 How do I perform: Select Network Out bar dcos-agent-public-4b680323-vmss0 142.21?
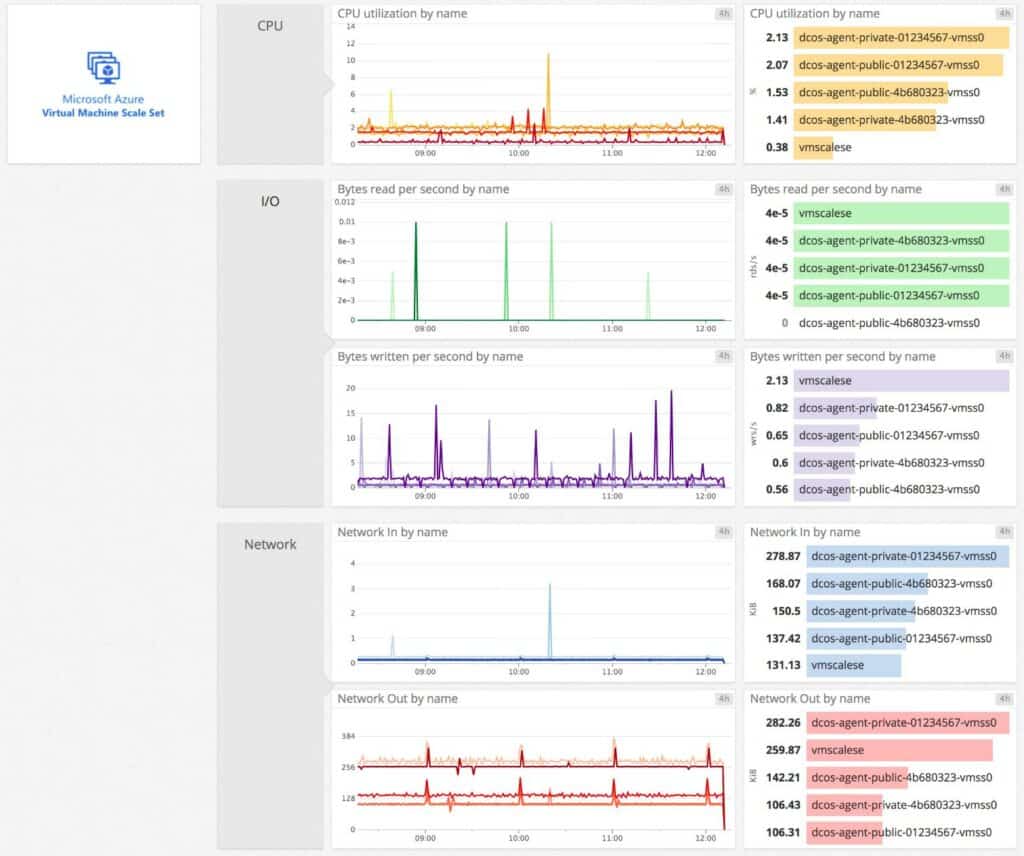[857, 777]
